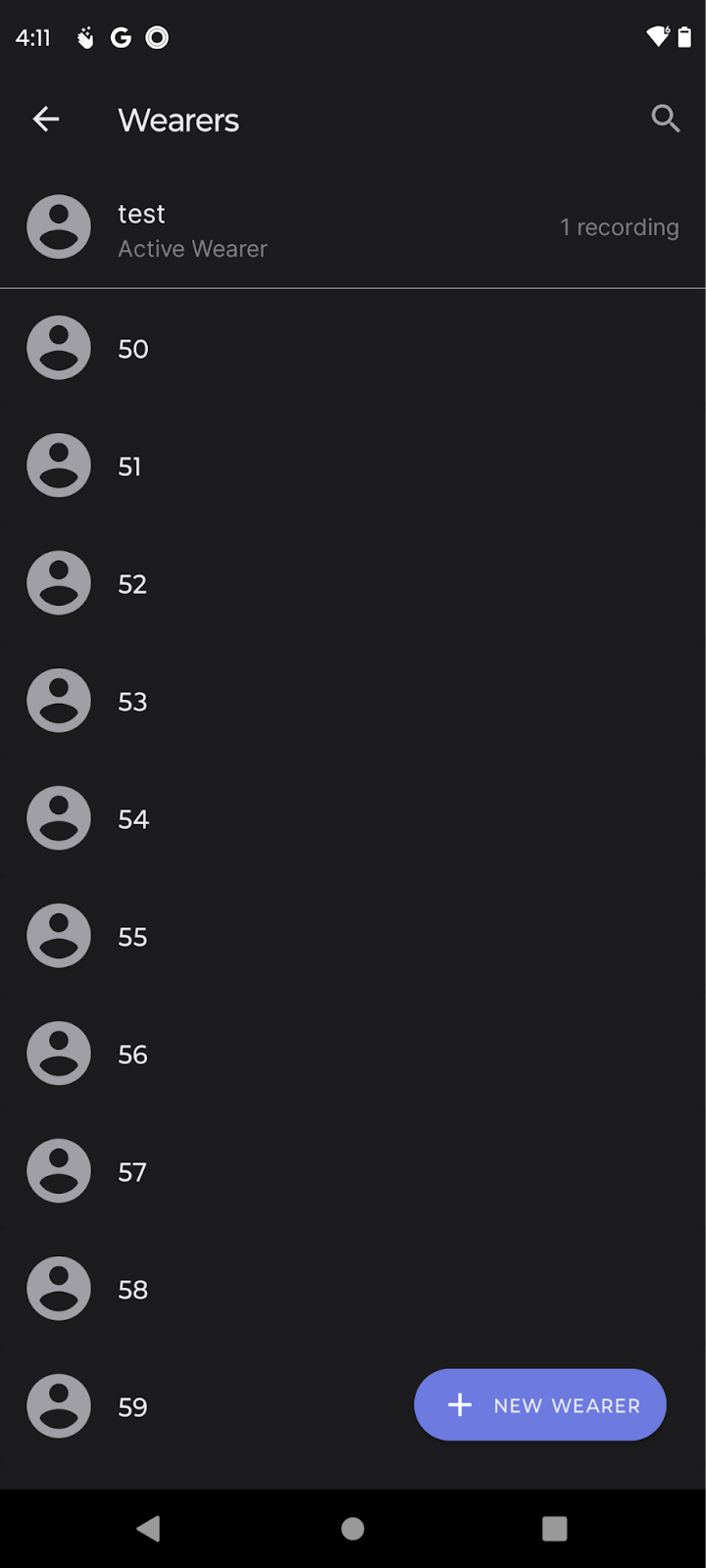Select the active wearer named test
706x1568 pixels.
click(x=353, y=227)
